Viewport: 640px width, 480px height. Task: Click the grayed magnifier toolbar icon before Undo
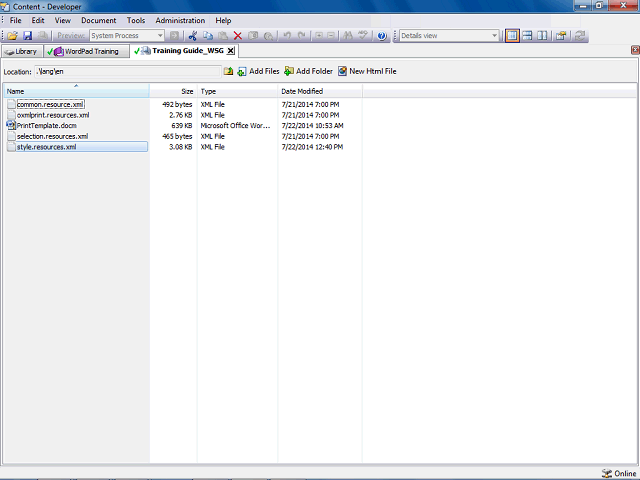(x=268, y=36)
